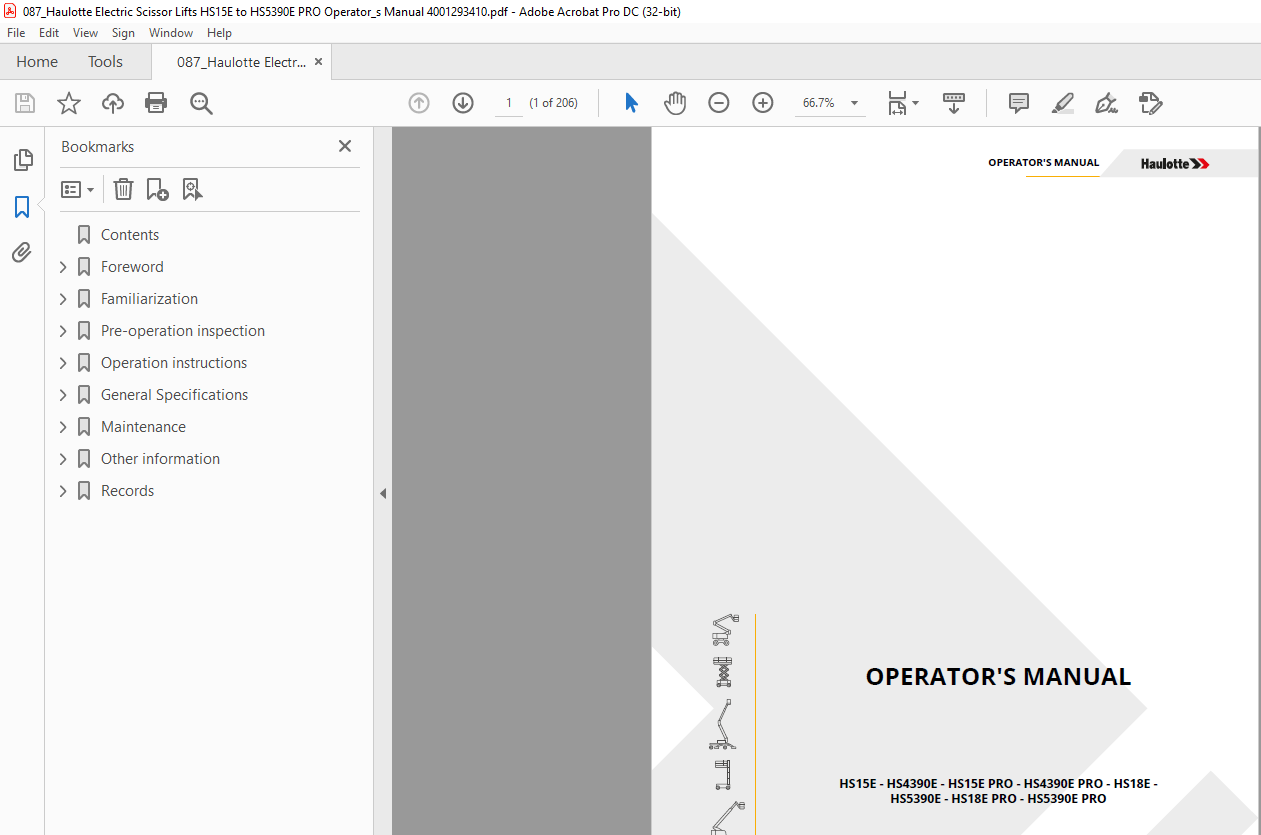The width and height of the screenshot is (1261, 835).
Task: Expand the Maintenance bookmark
Action: click(63, 427)
